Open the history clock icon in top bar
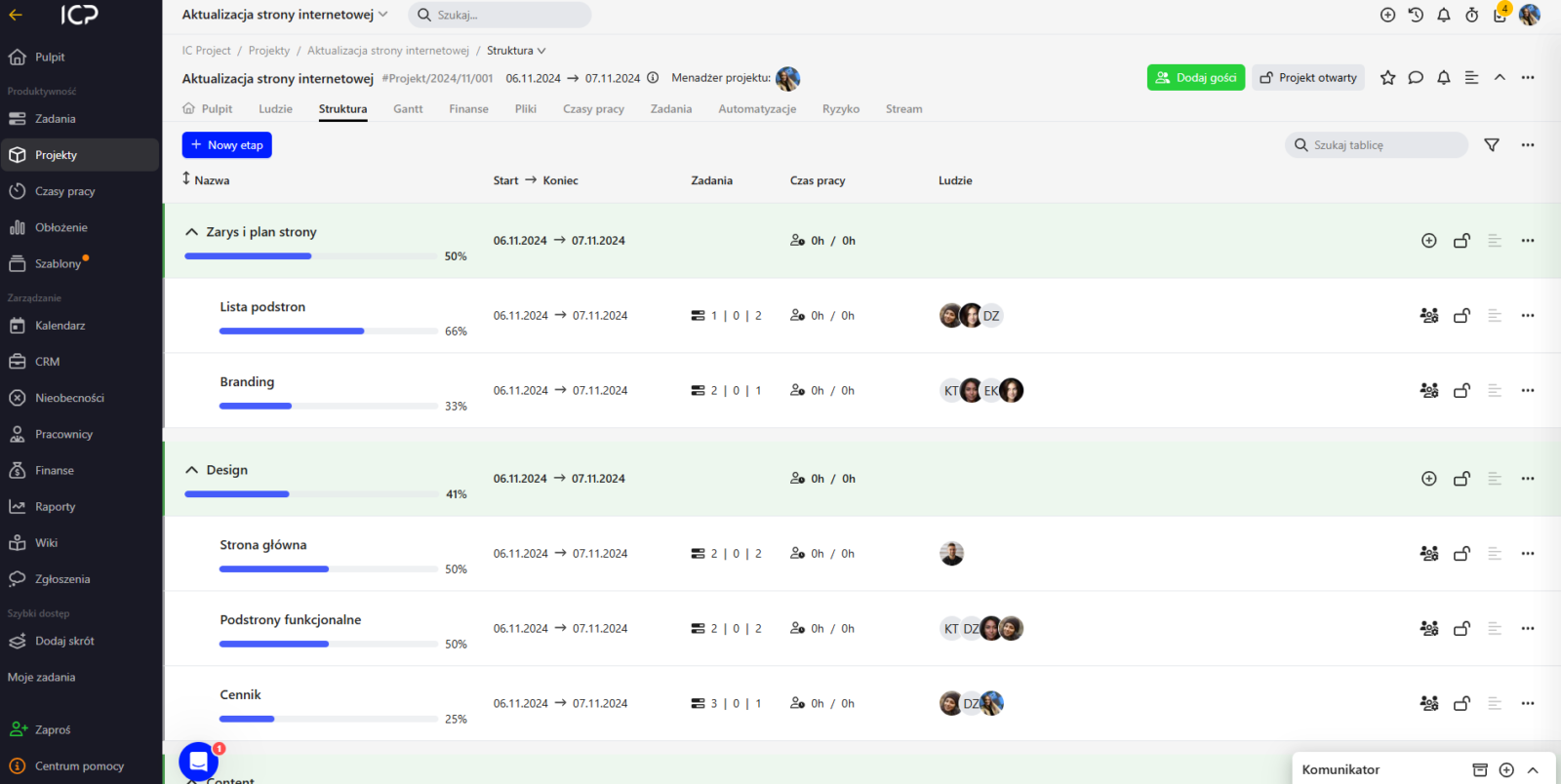This screenshot has height=784, width=1561. (x=1416, y=15)
